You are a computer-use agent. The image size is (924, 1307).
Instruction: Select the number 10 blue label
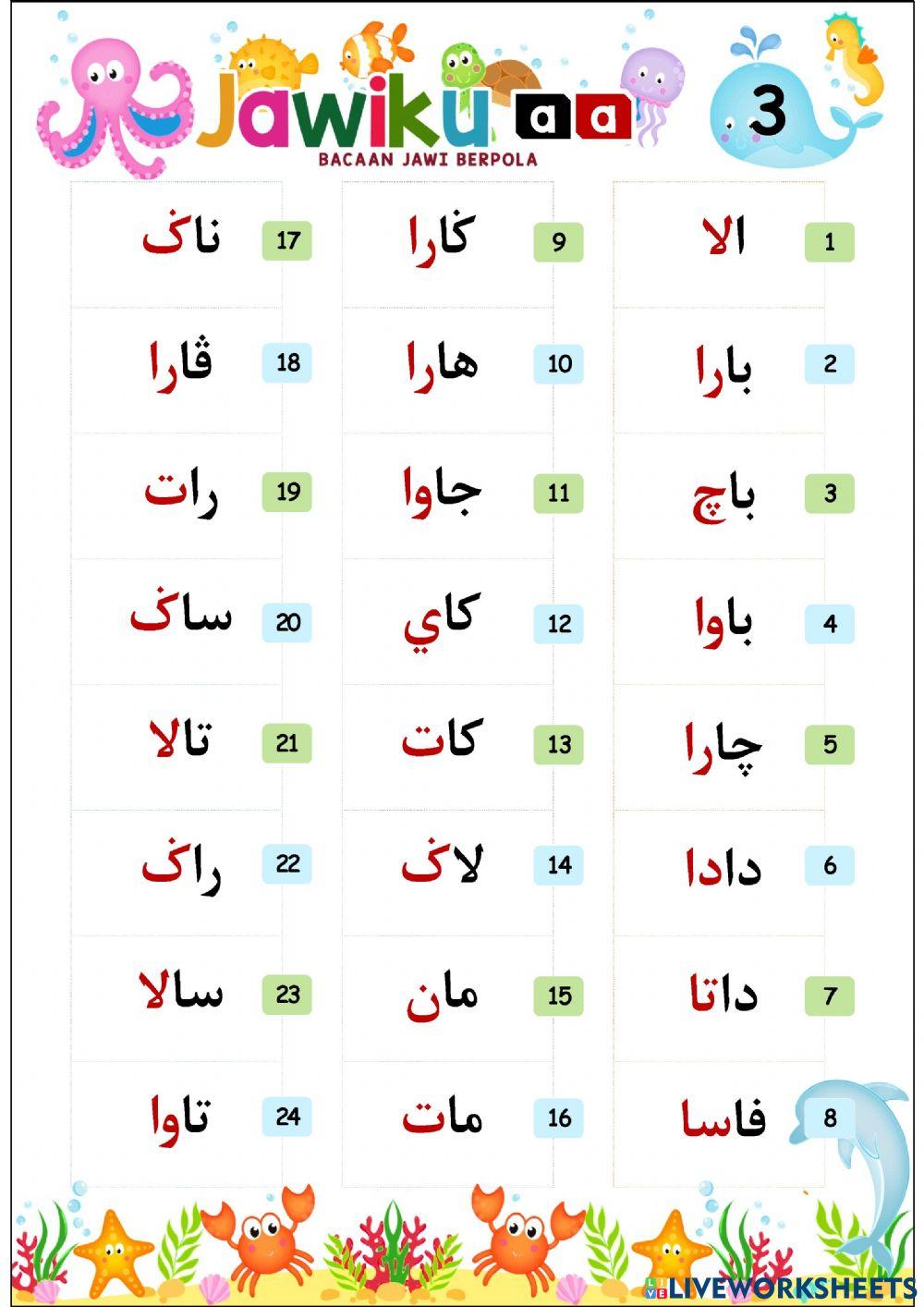[x=558, y=363]
